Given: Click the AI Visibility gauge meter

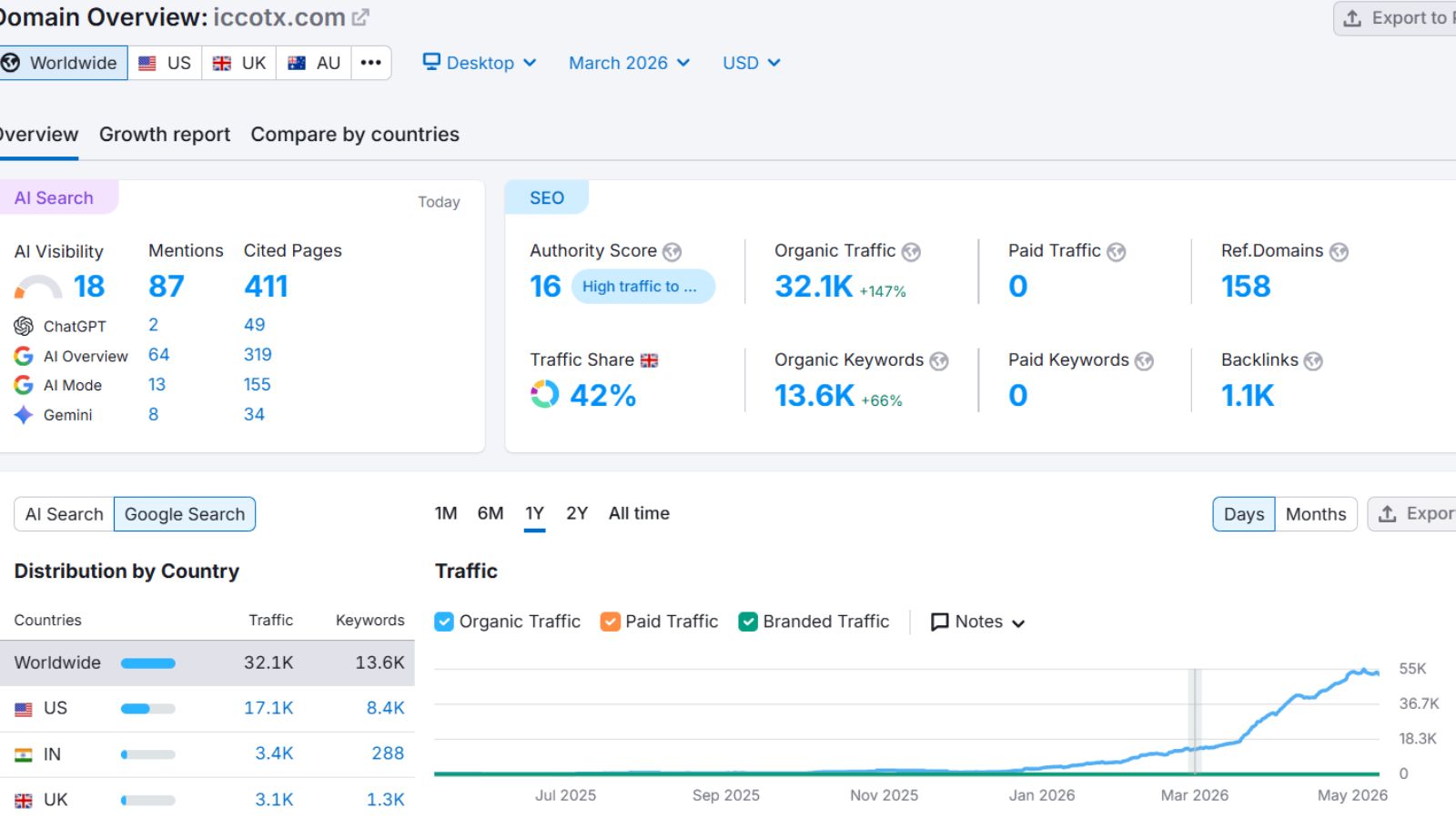Looking at the screenshot, I should point(38,288).
